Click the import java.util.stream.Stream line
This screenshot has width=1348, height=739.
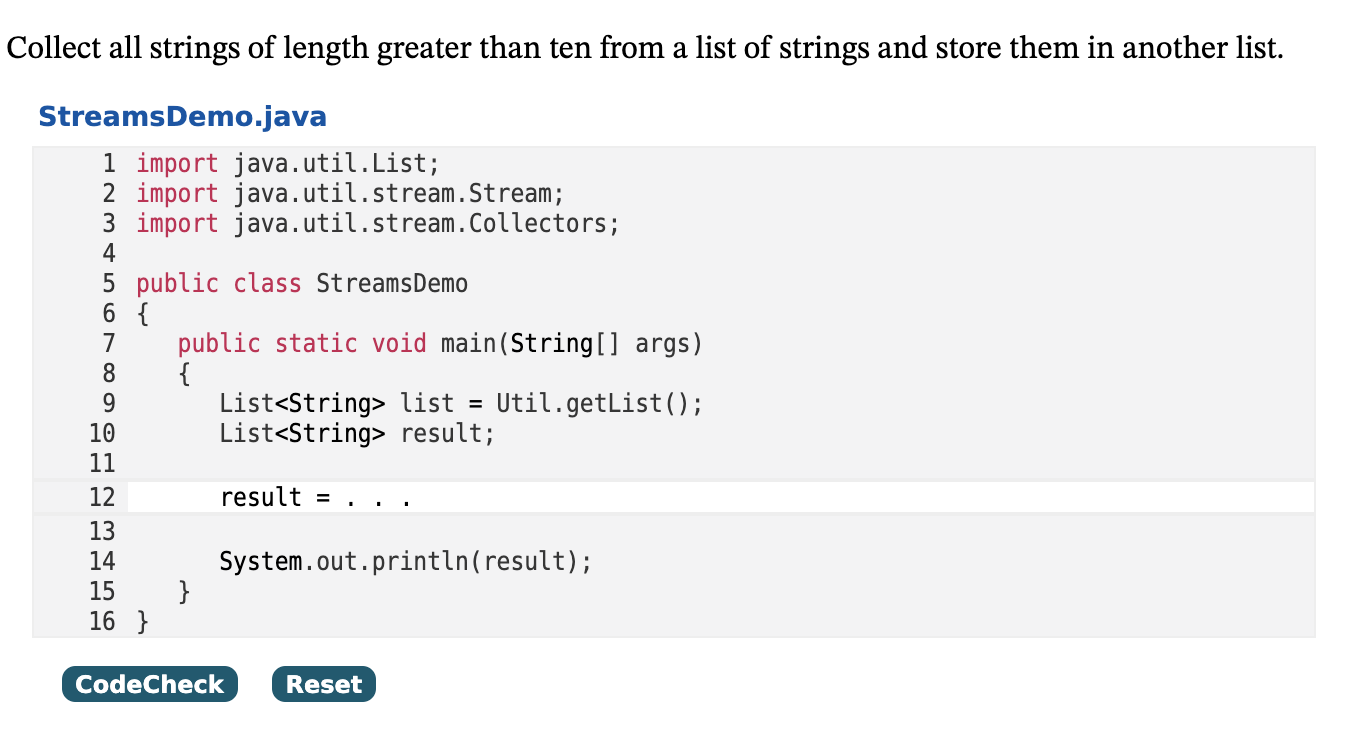click(x=348, y=193)
